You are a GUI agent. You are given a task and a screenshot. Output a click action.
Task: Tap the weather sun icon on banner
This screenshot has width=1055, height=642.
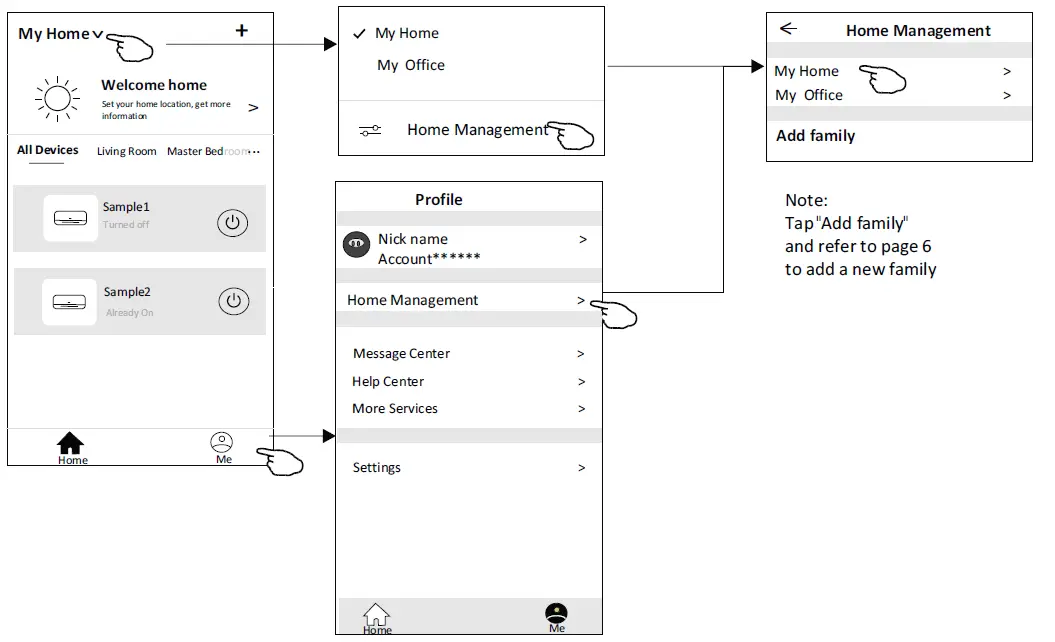click(x=57, y=97)
